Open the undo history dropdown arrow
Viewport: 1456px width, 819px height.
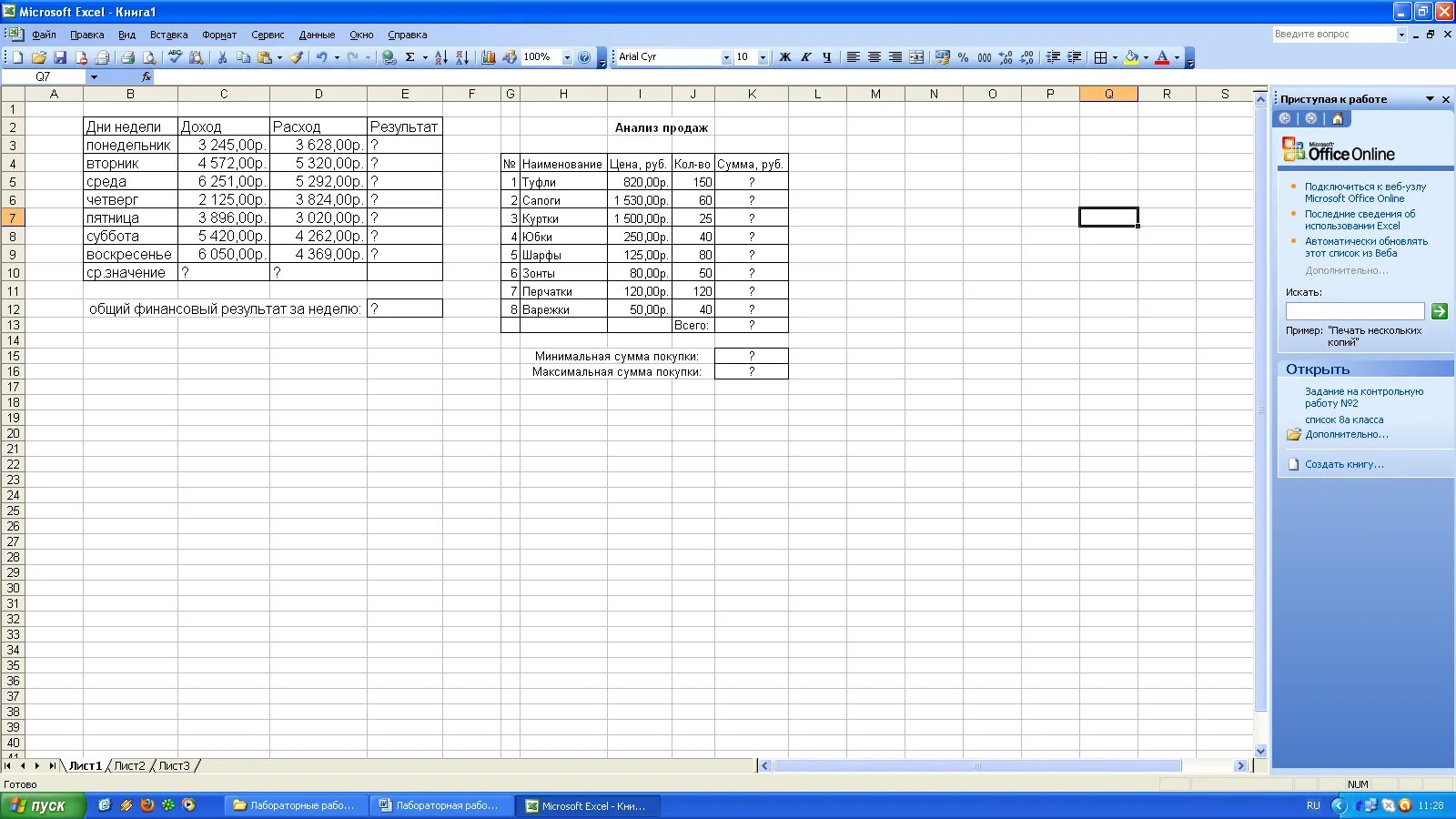click(x=337, y=57)
